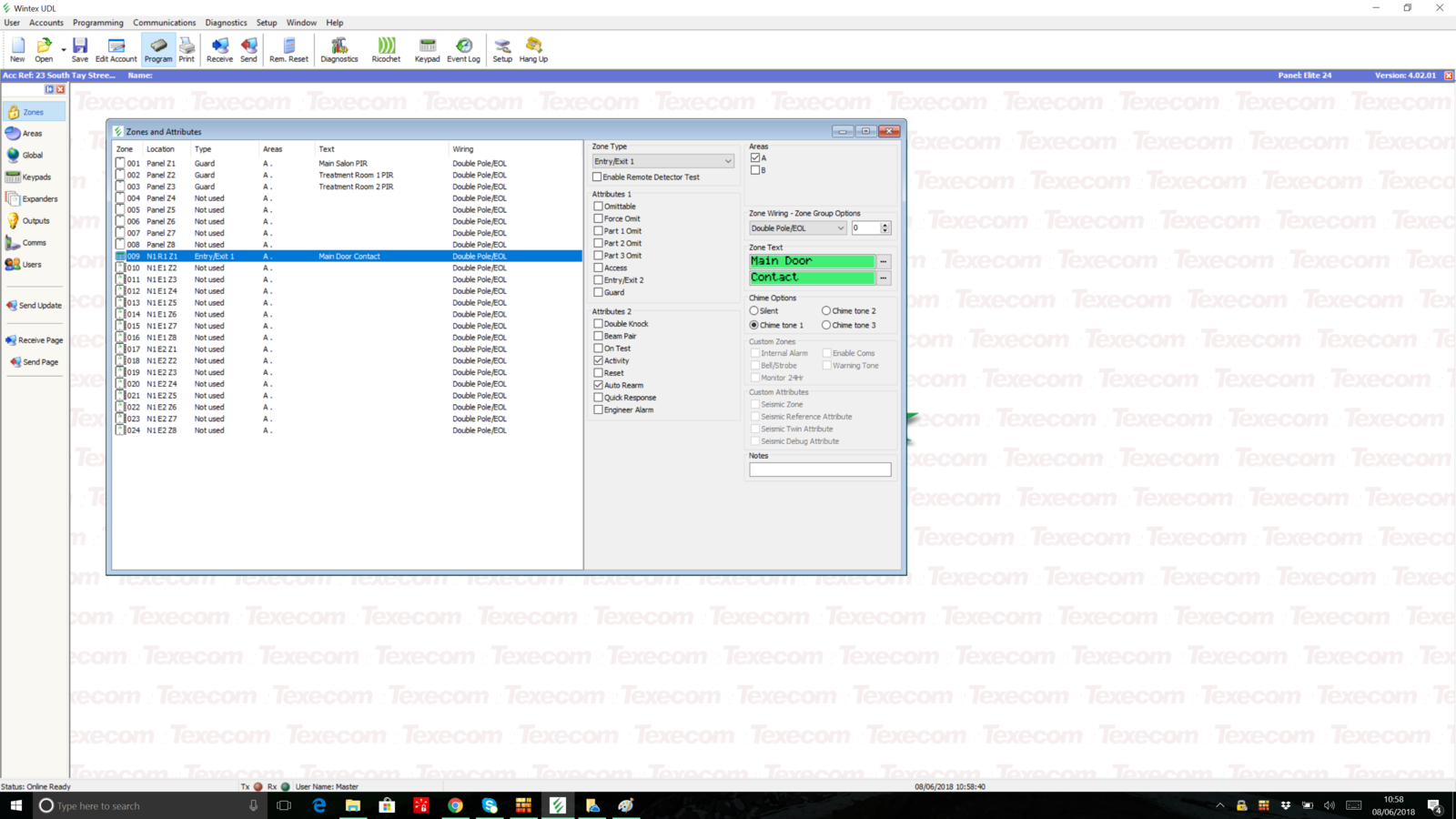Open the Double Pole/EOL wiring dropdown
1456x819 pixels.
point(839,228)
